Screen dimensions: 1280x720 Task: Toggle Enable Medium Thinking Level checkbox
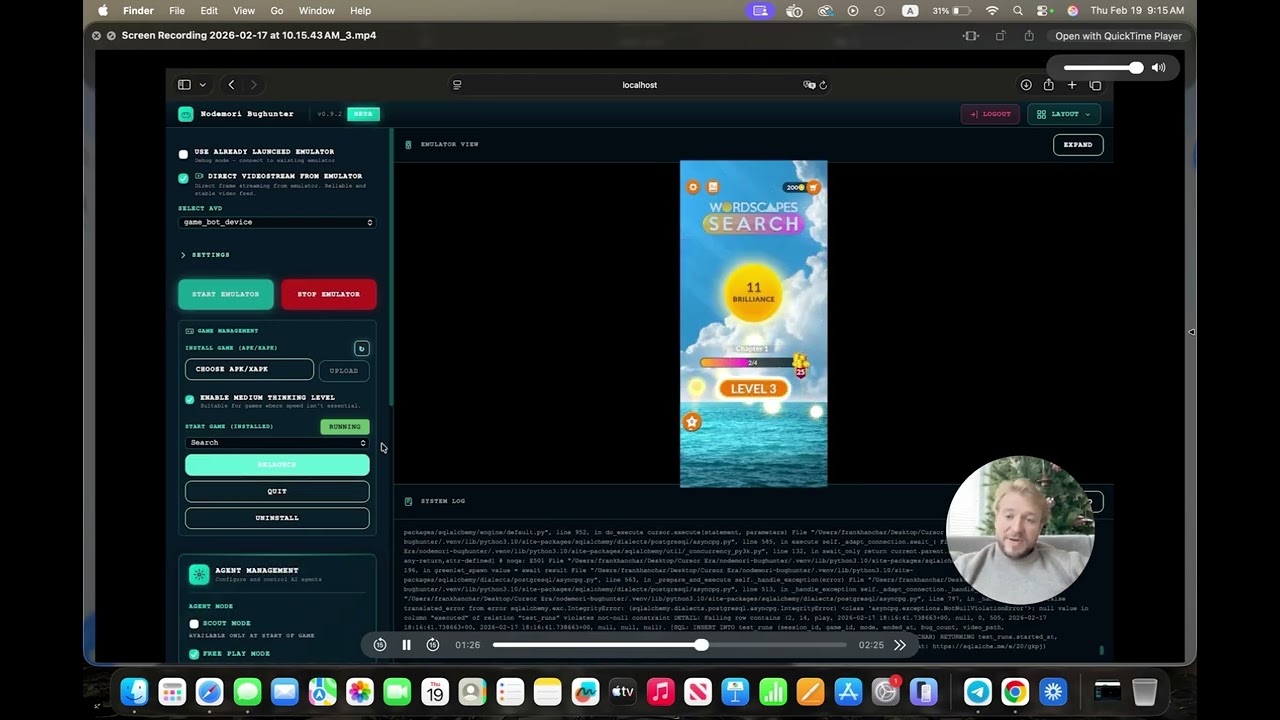(190, 399)
